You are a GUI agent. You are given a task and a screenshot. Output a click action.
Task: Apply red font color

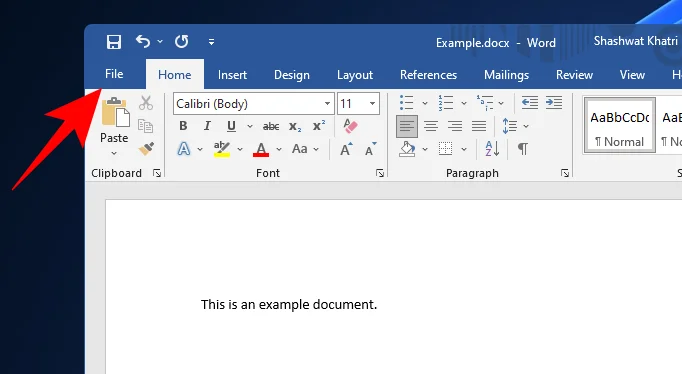[x=261, y=149]
